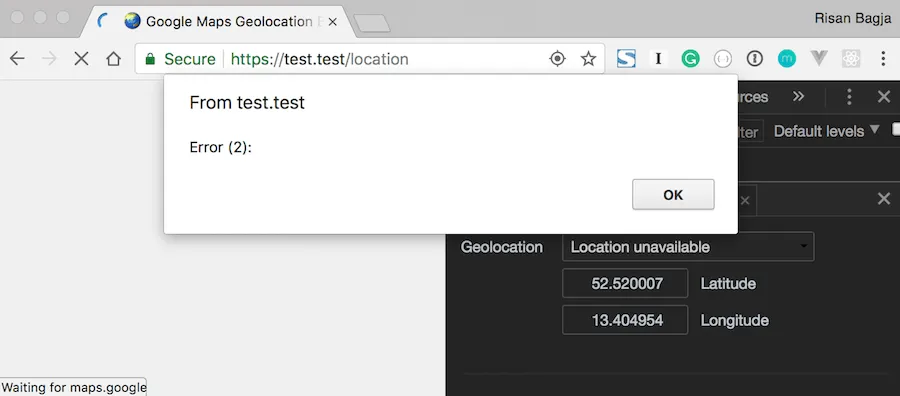900x396 pixels.
Task: Click the 'Waiting for maps.google' status text
Action: [73, 387]
